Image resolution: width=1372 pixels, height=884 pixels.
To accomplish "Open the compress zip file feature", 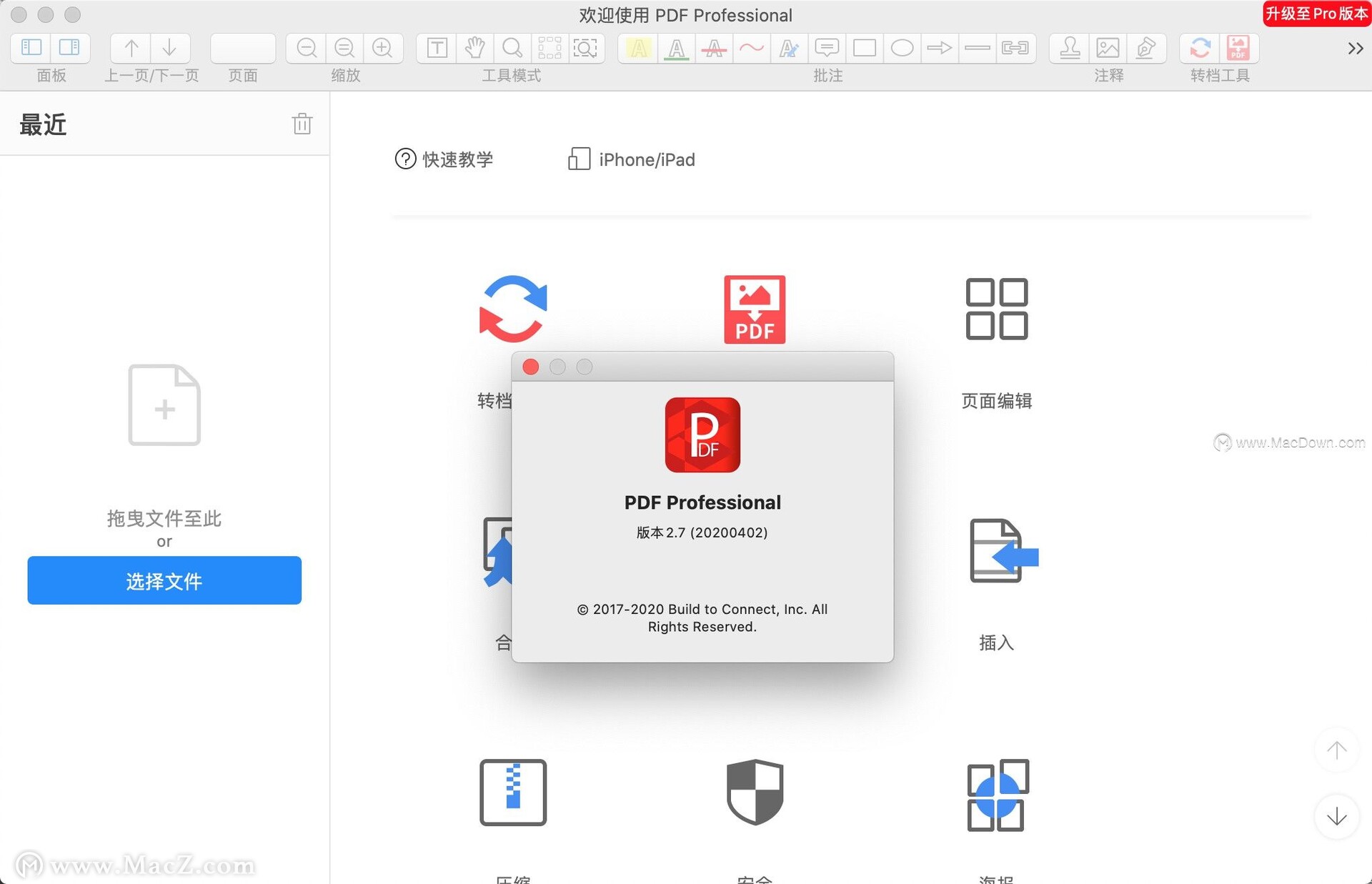I will (x=513, y=793).
